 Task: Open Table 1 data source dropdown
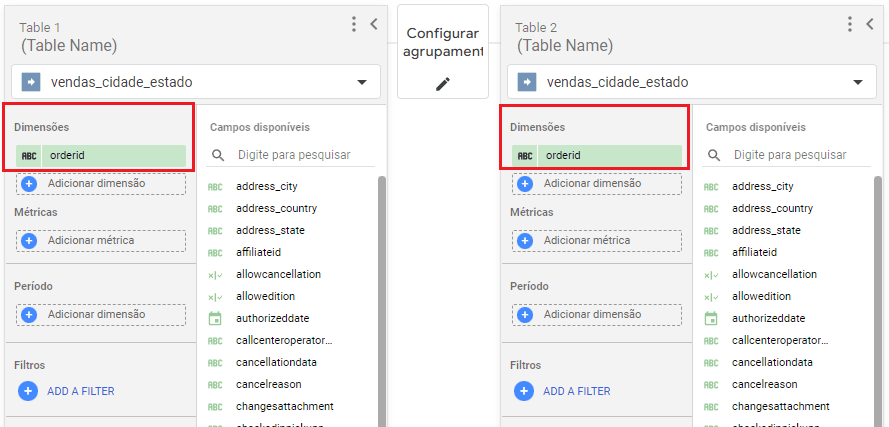(x=361, y=82)
